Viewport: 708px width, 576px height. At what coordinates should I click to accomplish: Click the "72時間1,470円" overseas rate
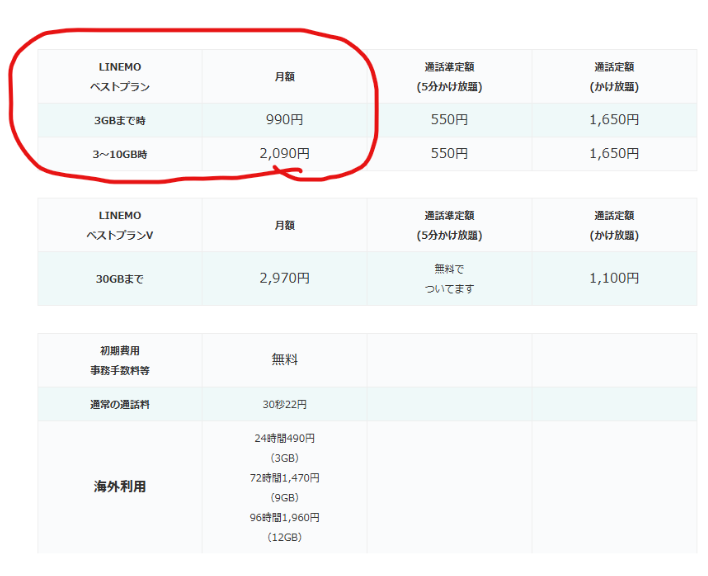[284, 478]
